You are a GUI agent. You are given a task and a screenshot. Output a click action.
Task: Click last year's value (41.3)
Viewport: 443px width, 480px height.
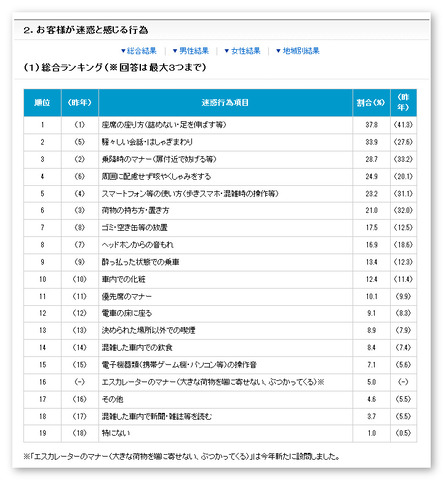403,125
